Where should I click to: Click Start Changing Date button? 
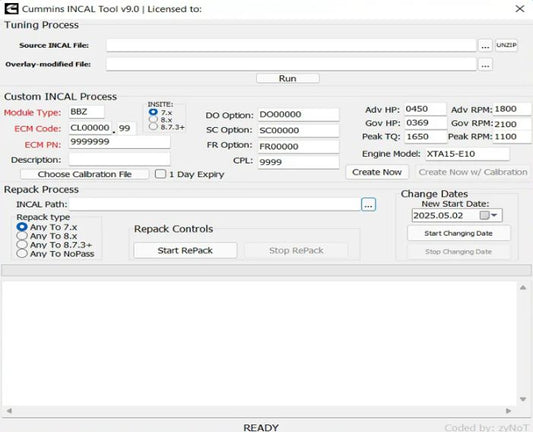tap(459, 233)
